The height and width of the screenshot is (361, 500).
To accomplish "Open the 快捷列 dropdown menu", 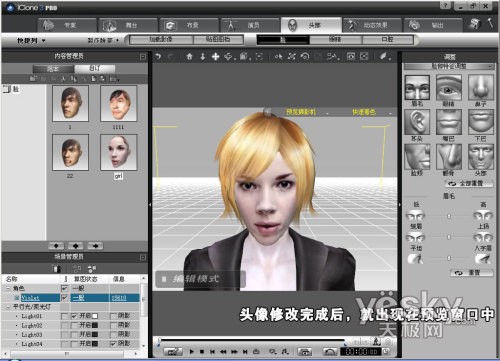I will tap(31, 41).
